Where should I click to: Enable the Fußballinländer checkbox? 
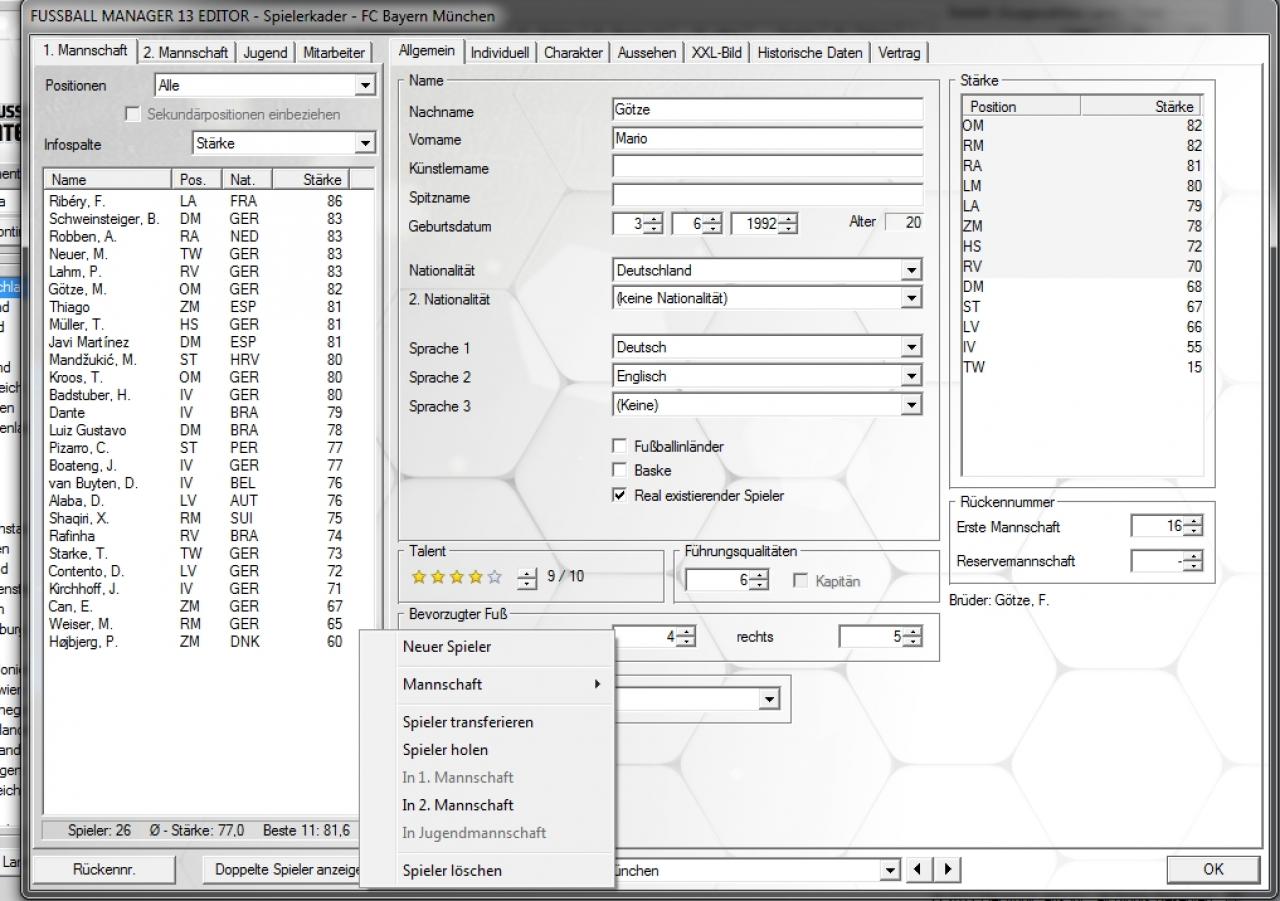(619, 446)
